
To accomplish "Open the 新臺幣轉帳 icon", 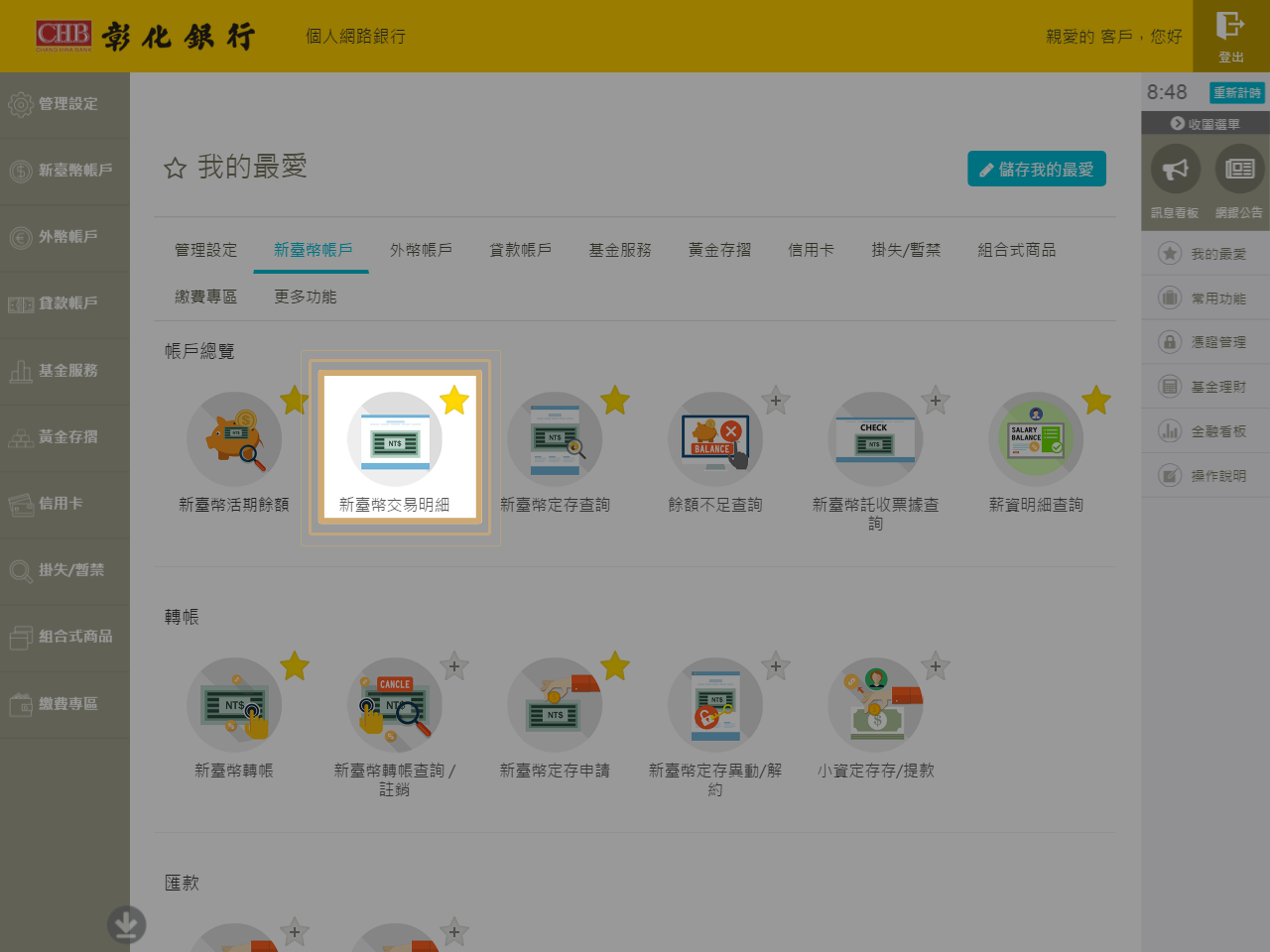I will [234, 705].
